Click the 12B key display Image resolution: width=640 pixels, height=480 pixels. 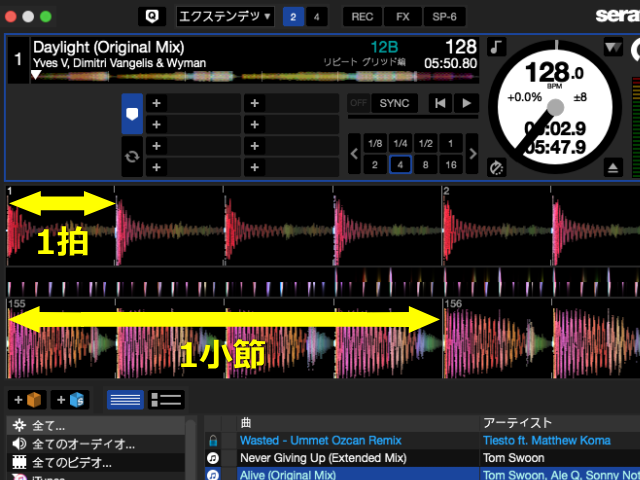tap(384, 47)
